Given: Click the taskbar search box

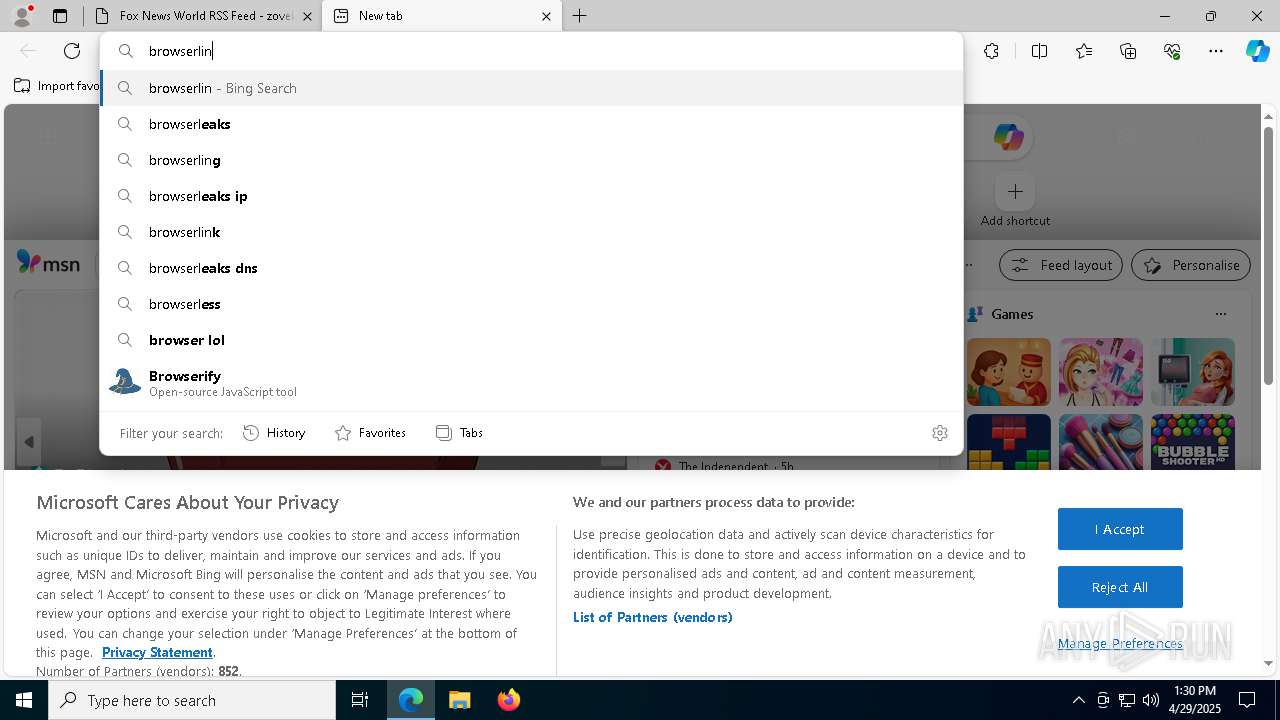Looking at the screenshot, I should tap(192, 700).
